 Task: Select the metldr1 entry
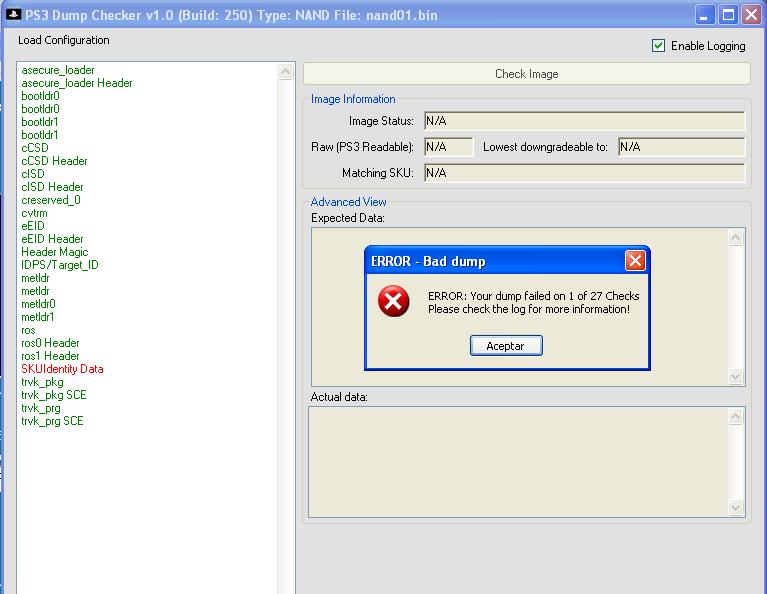38,317
